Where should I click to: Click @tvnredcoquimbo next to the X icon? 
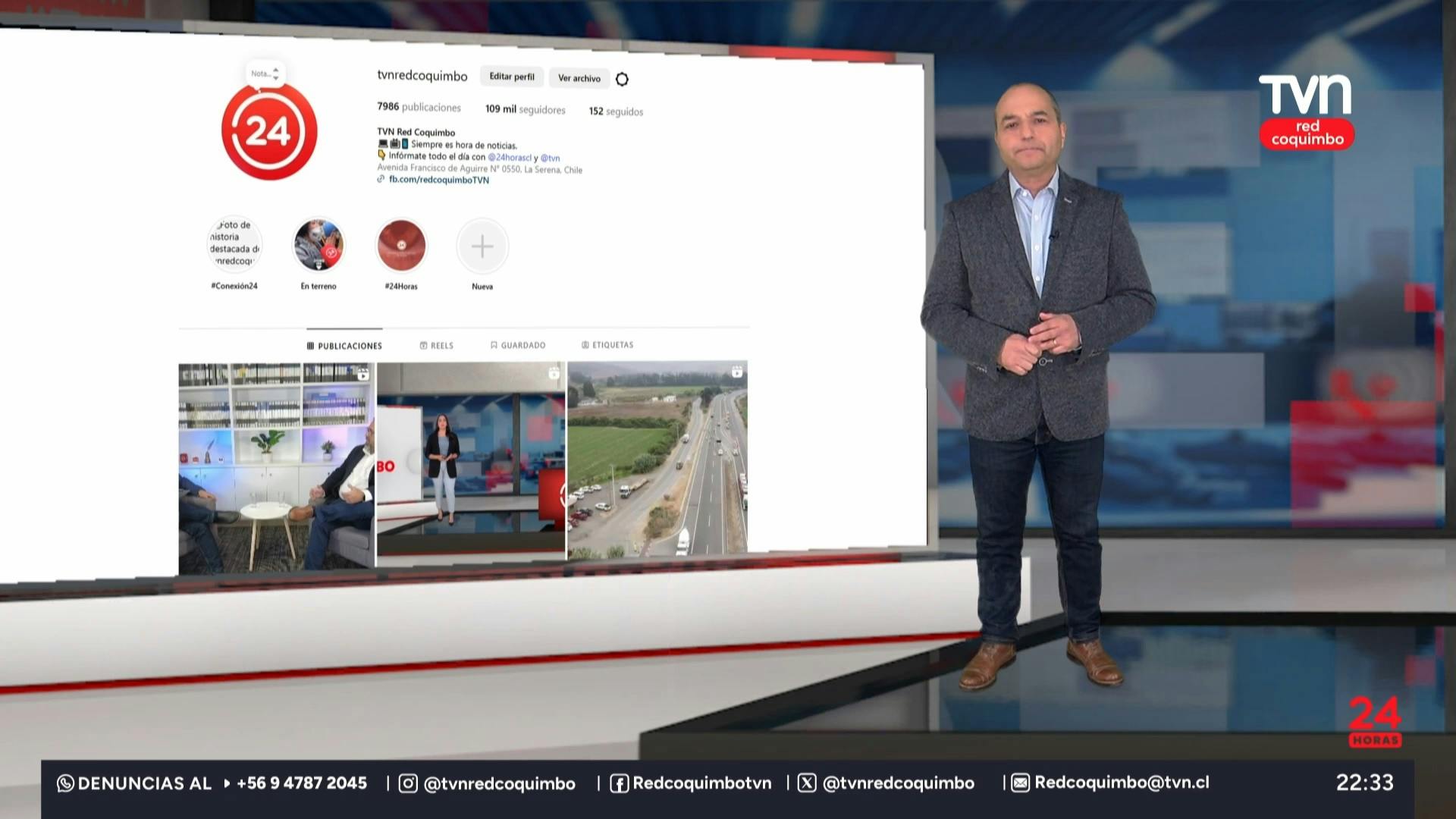(899, 783)
